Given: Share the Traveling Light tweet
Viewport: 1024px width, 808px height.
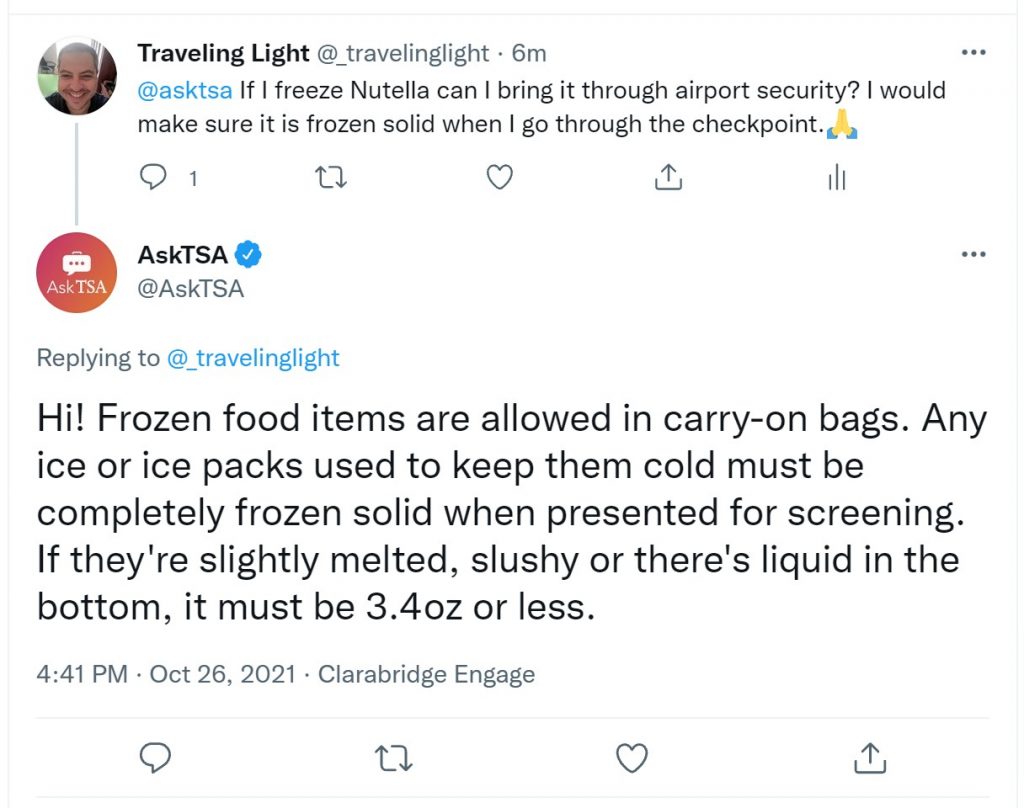Looking at the screenshot, I should coord(668,177).
